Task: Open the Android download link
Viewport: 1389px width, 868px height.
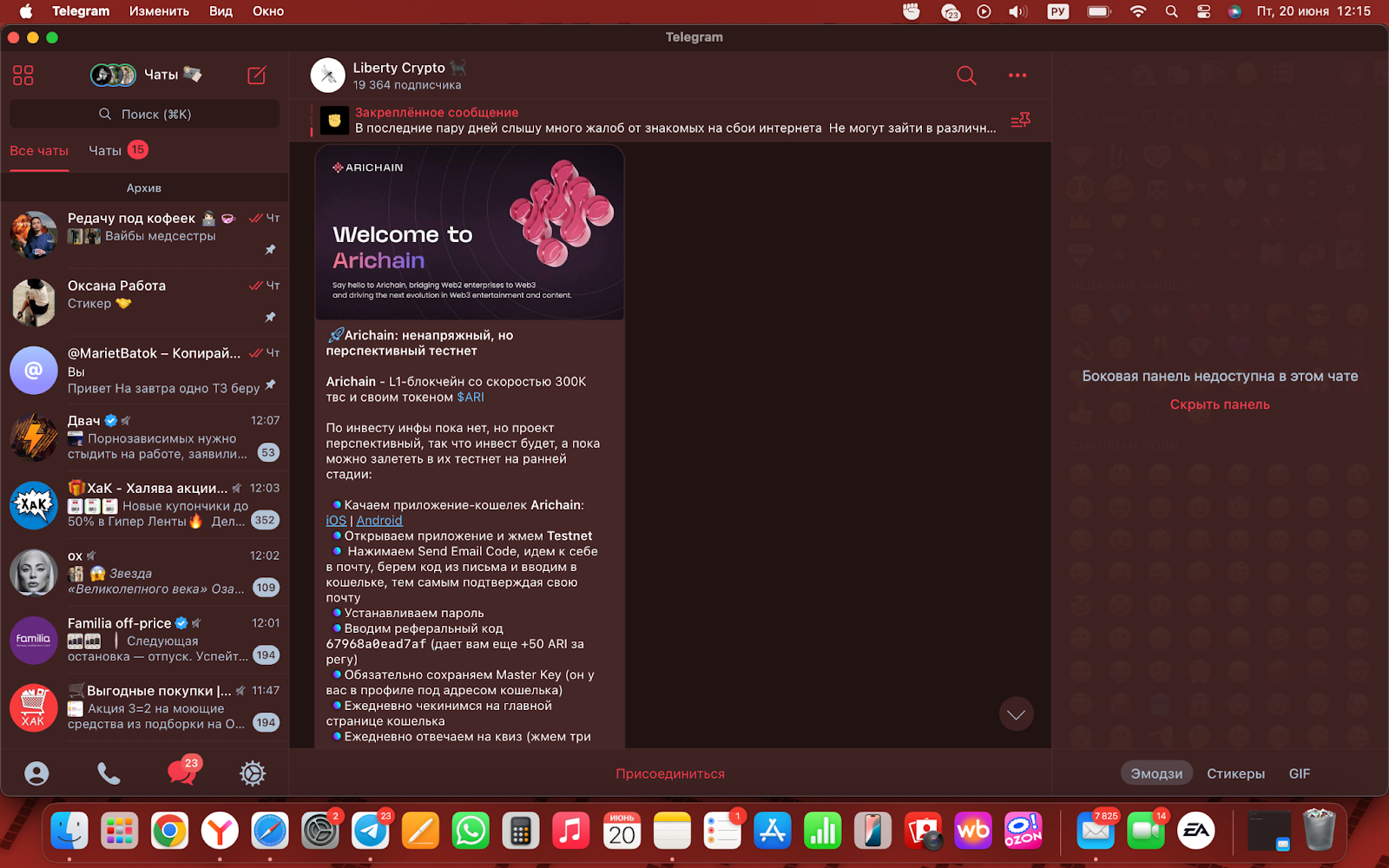Action: pos(379,521)
